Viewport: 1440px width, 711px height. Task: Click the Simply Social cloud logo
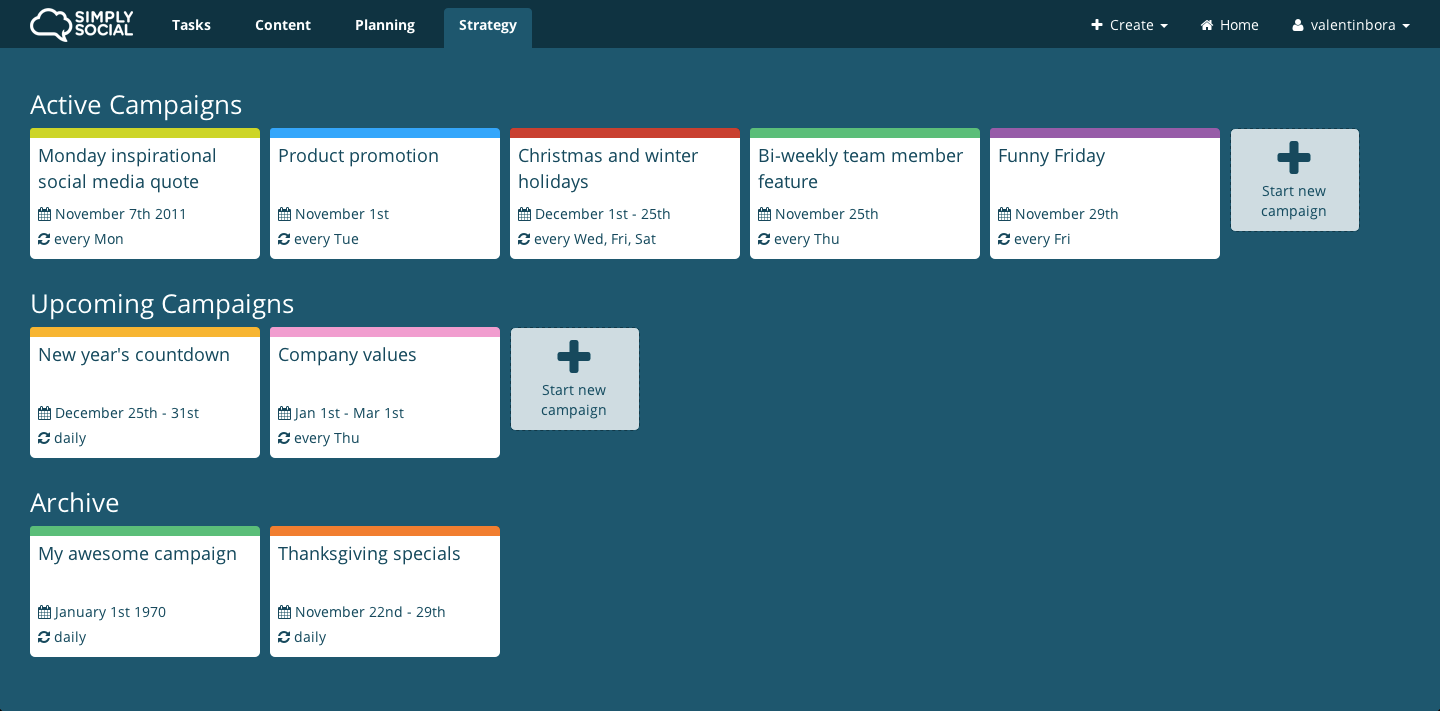(51, 24)
